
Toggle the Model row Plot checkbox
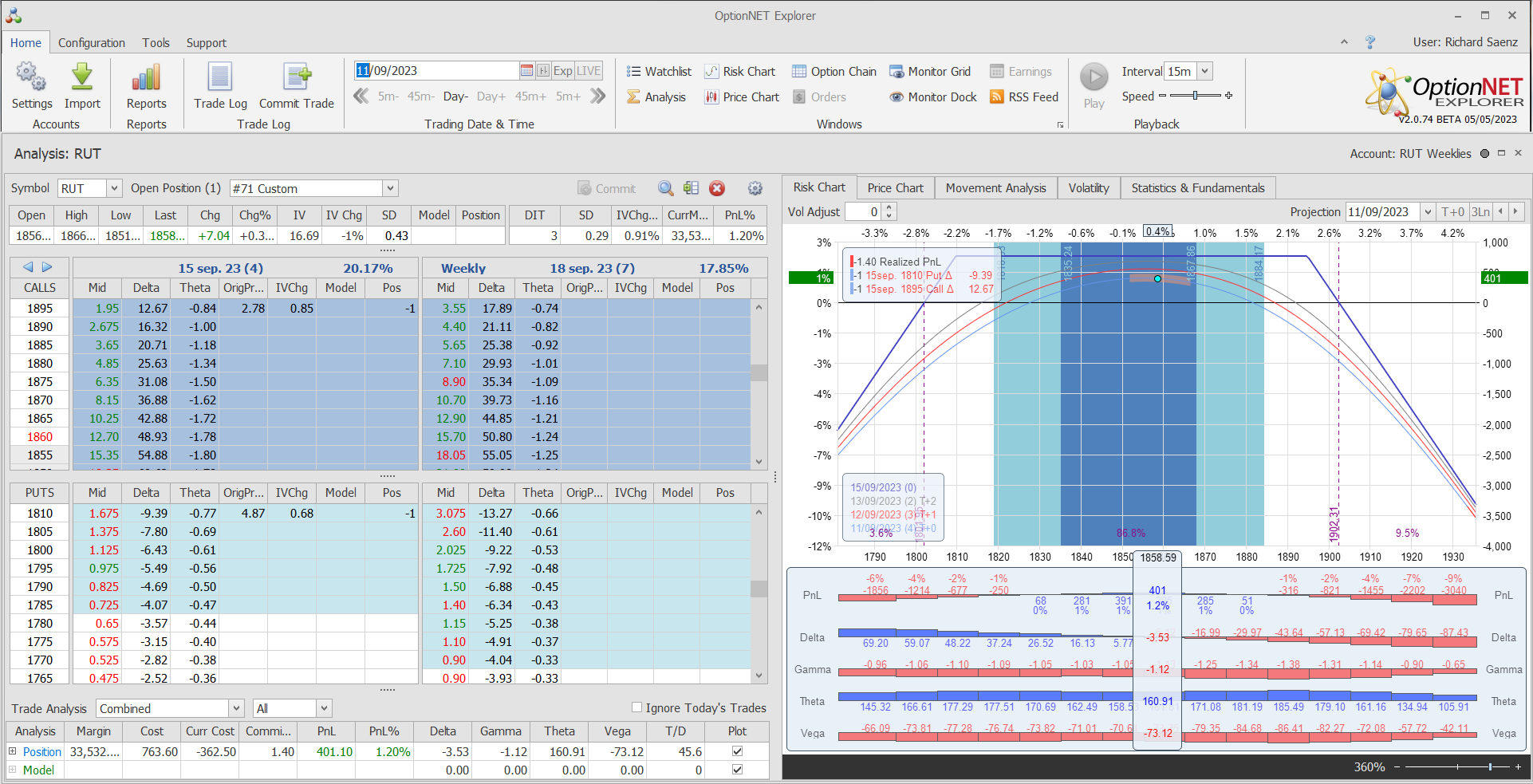pos(737,770)
